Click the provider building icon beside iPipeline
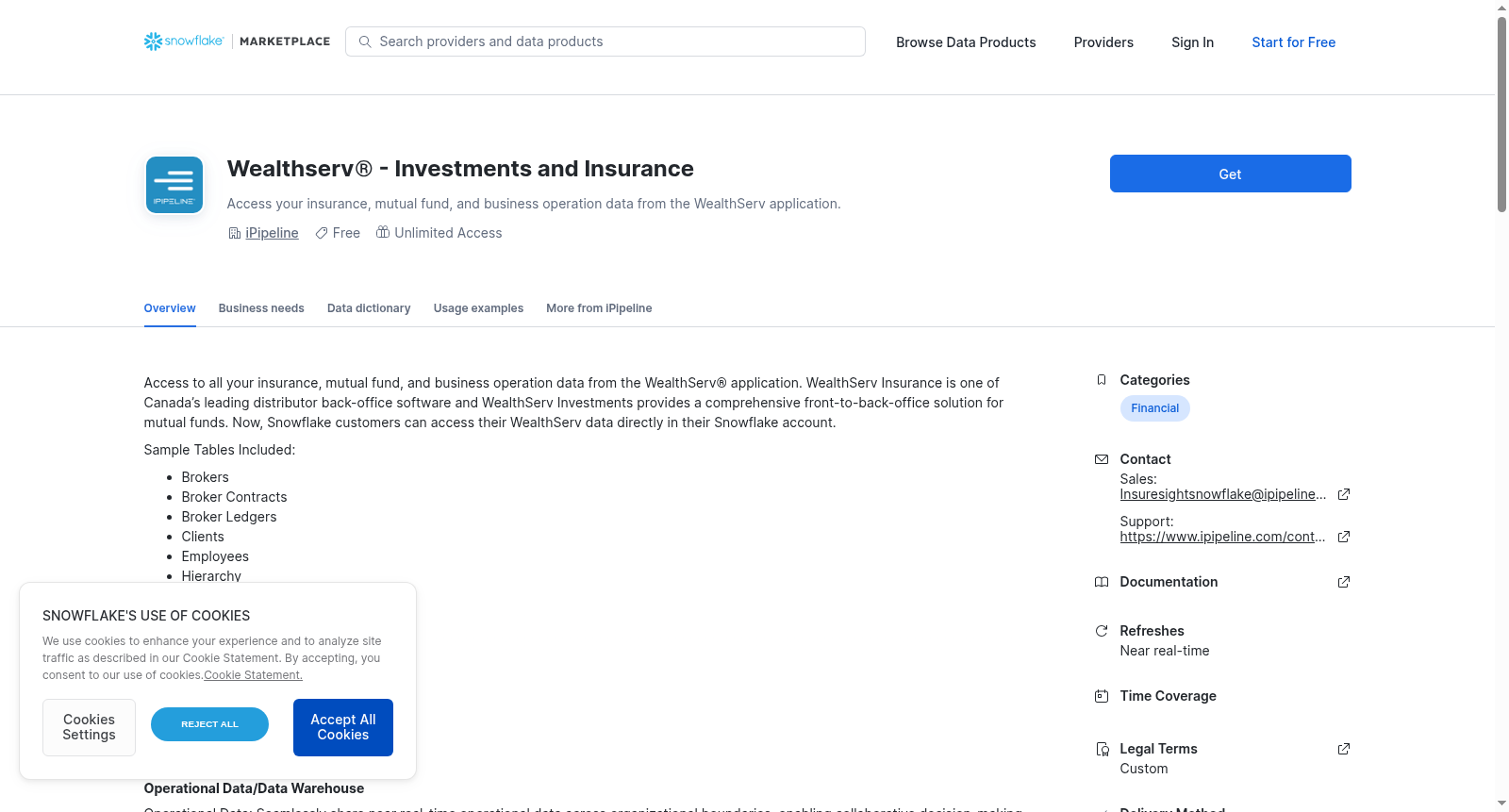 (x=235, y=233)
